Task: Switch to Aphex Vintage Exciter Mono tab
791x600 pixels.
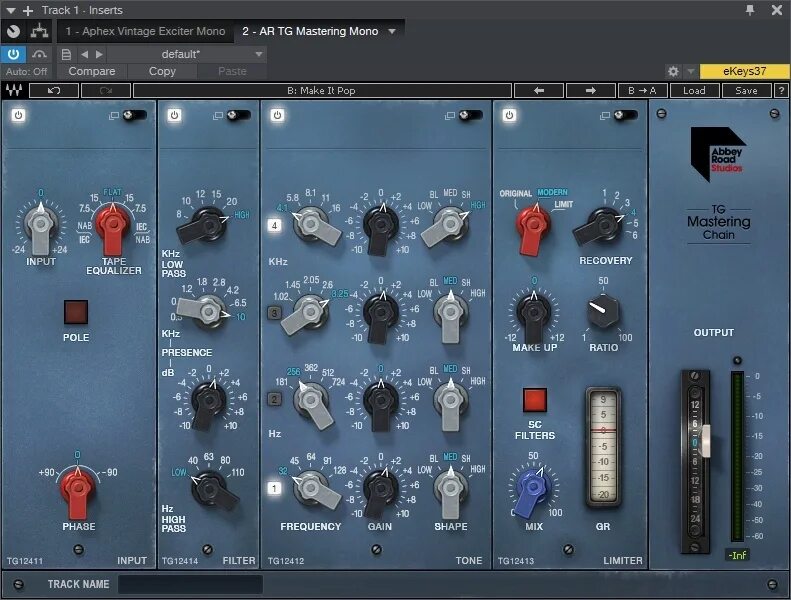Action: 145,31
